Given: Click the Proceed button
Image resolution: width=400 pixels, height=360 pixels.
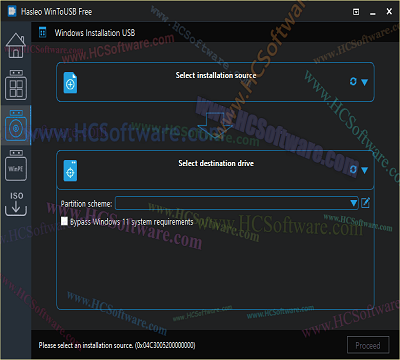Looking at the screenshot, I should (x=368, y=345).
